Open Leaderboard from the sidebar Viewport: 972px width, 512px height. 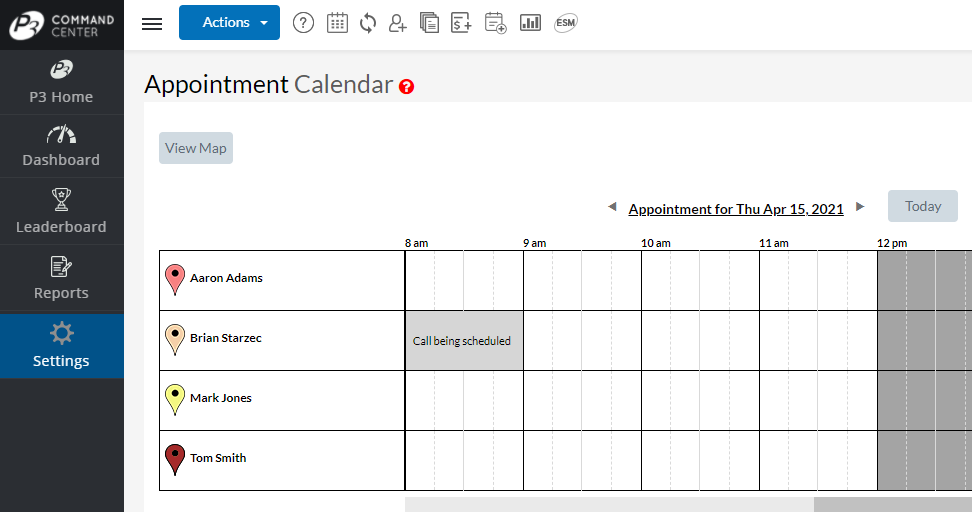point(61,212)
